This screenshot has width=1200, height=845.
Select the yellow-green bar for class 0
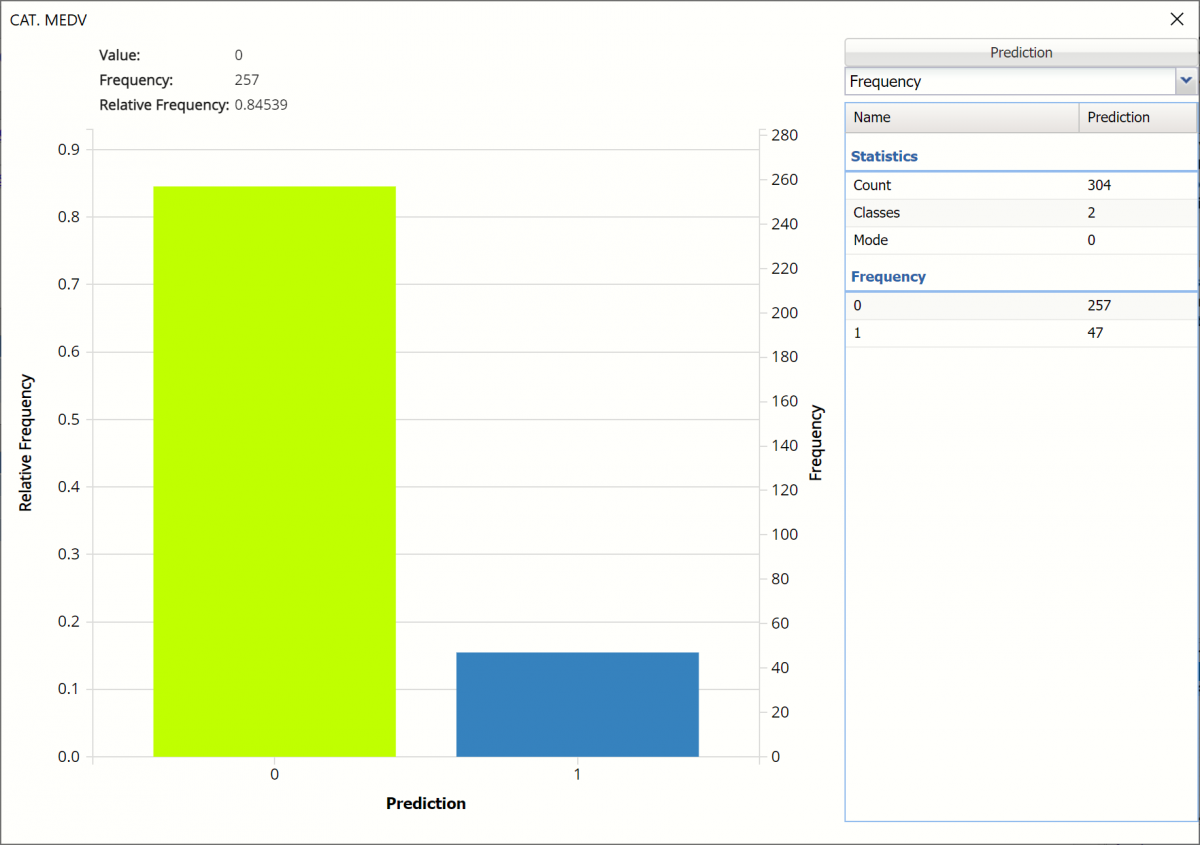click(274, 470)
